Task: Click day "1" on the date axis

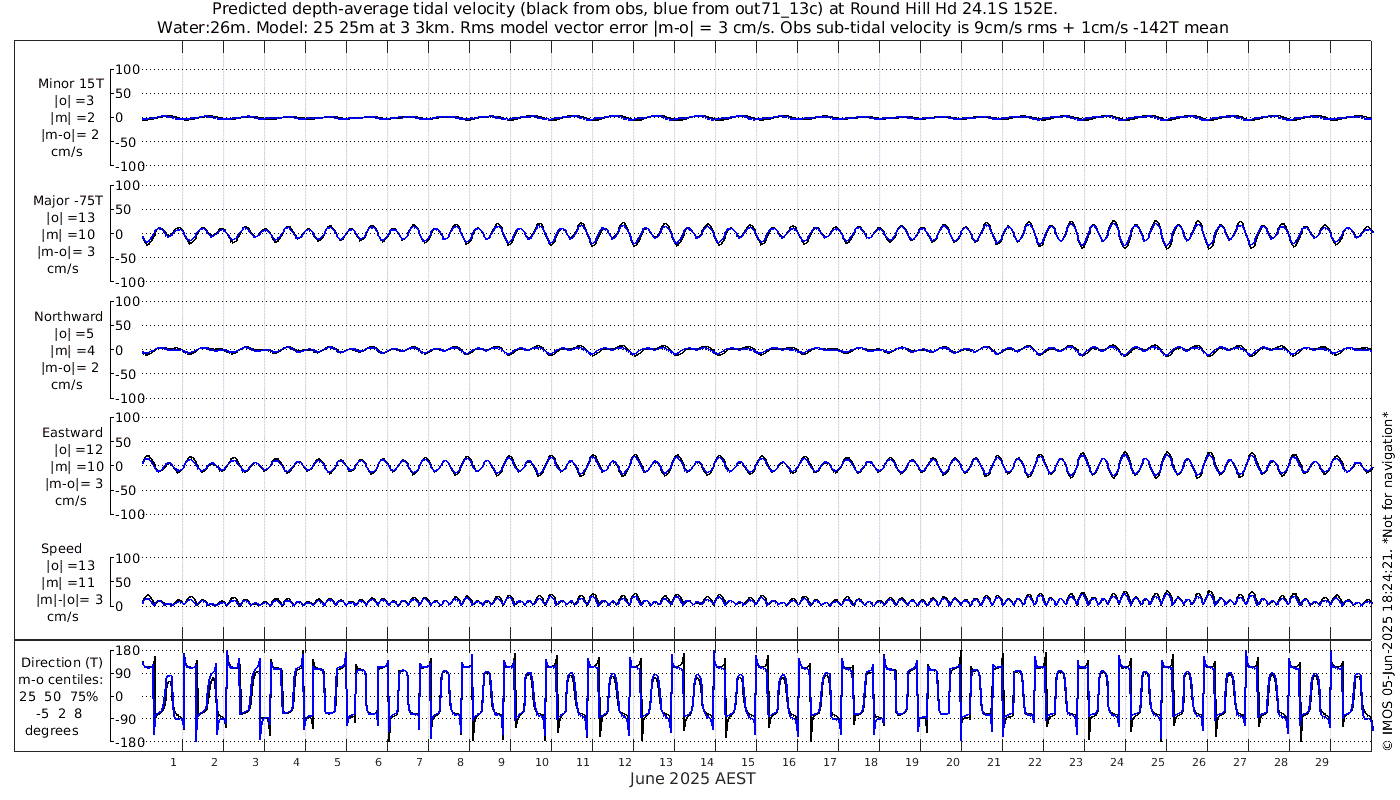Action: (x=174, y=762)
